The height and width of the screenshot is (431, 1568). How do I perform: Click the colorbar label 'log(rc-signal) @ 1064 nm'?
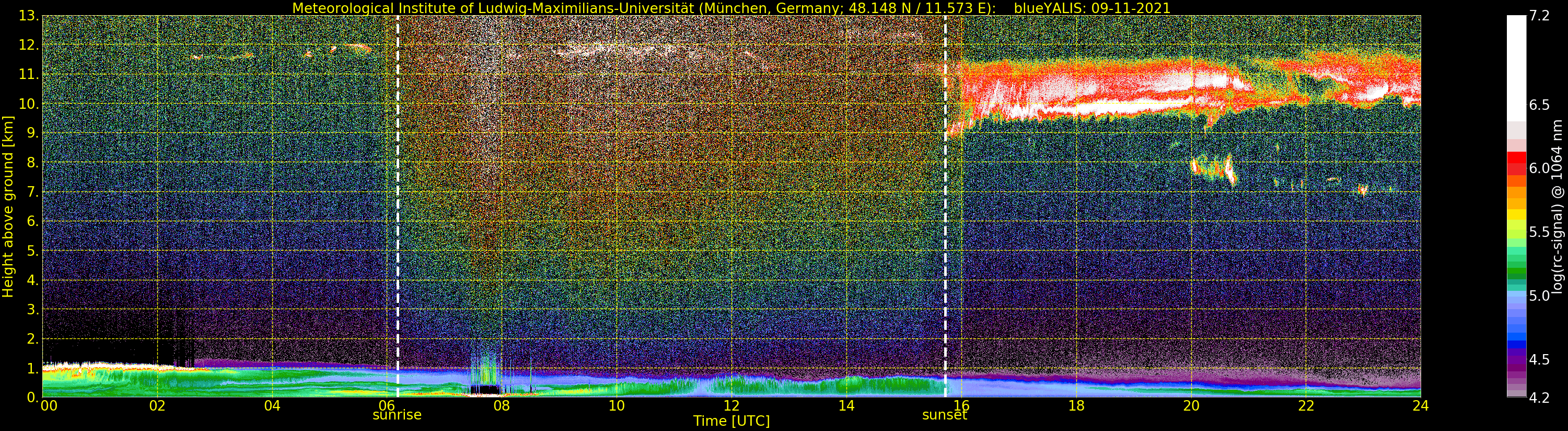click(1558, 207)
